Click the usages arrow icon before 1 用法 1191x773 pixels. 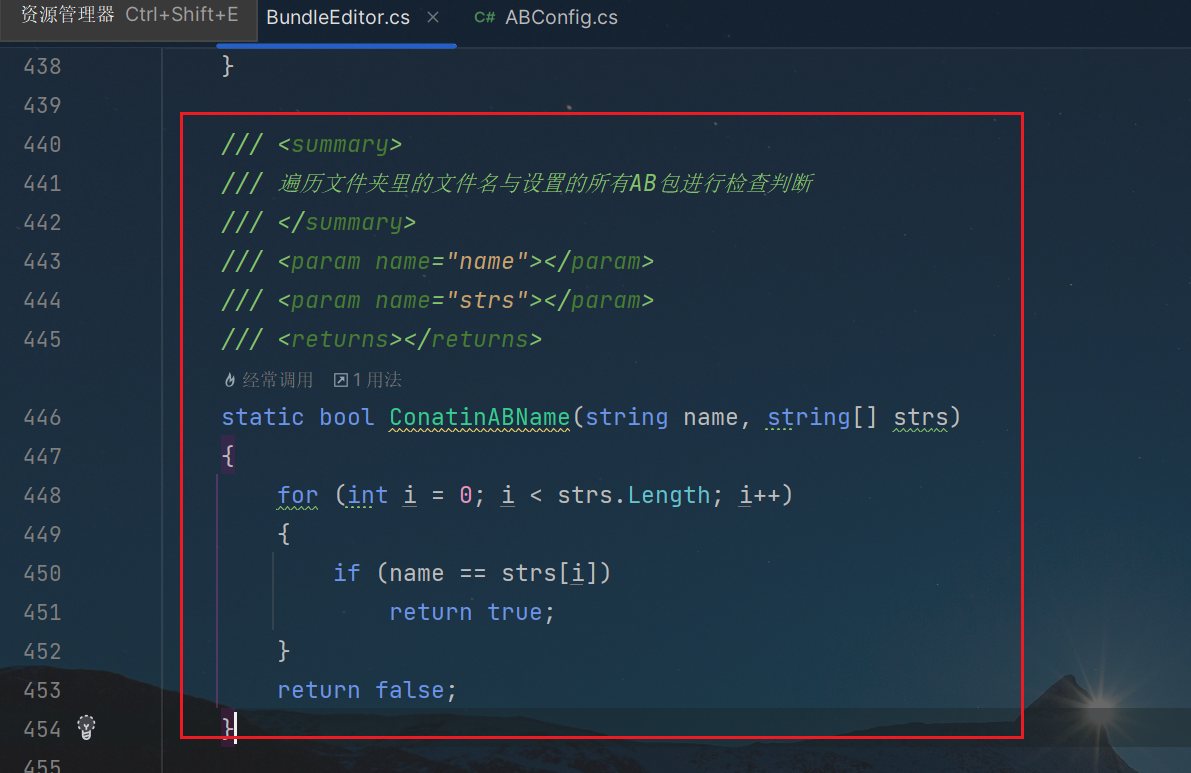[x=341, y=380]
